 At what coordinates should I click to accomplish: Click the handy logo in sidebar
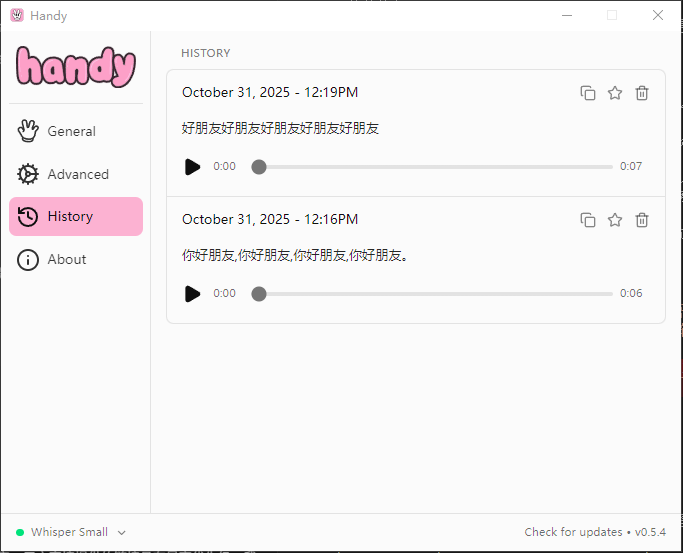76,67
